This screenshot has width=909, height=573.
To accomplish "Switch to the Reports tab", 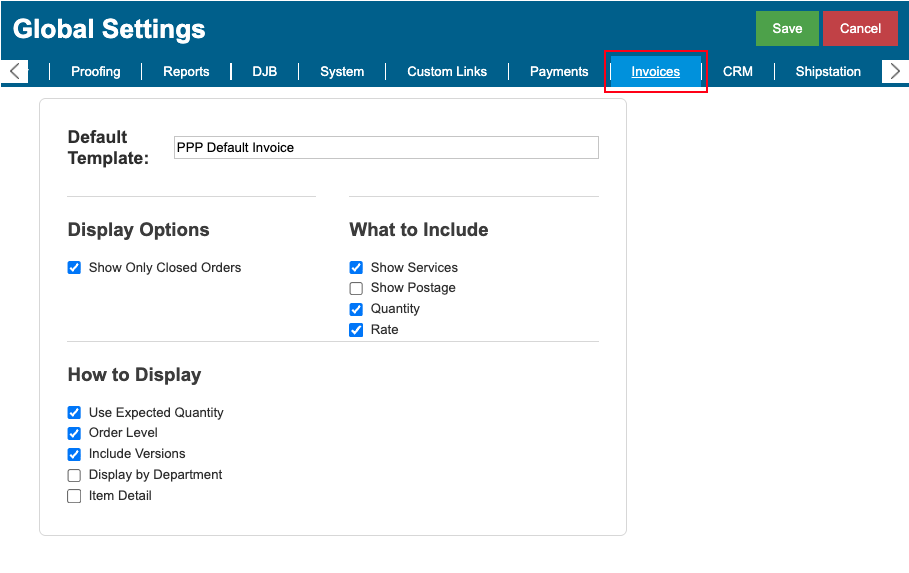I will [186, 71].
